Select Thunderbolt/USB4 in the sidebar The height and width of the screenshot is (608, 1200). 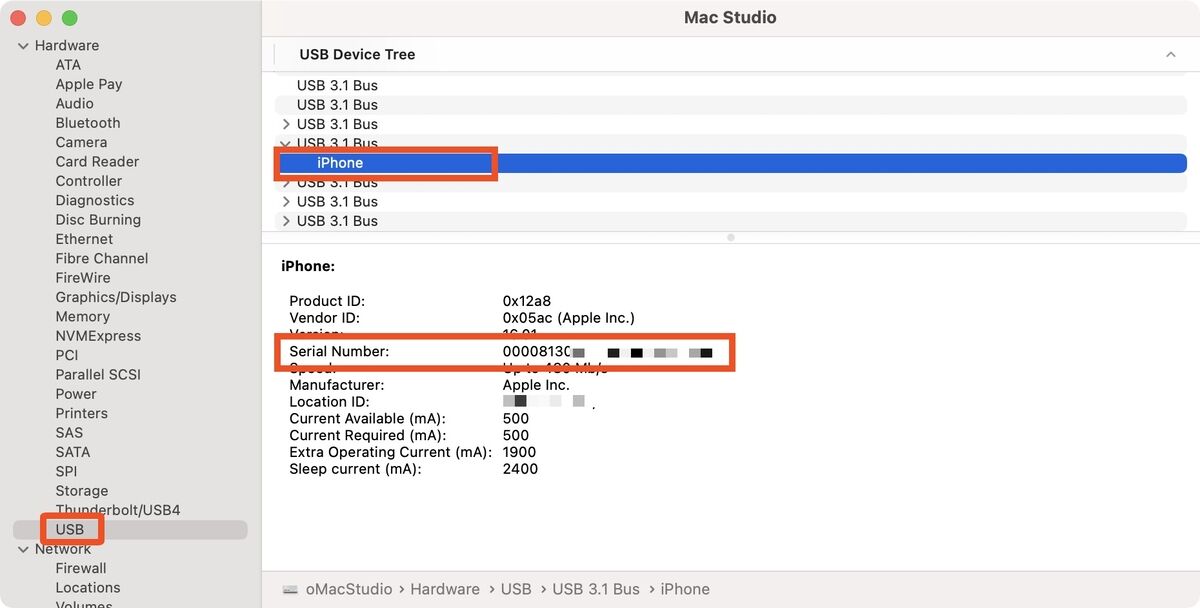pos(118,510)
